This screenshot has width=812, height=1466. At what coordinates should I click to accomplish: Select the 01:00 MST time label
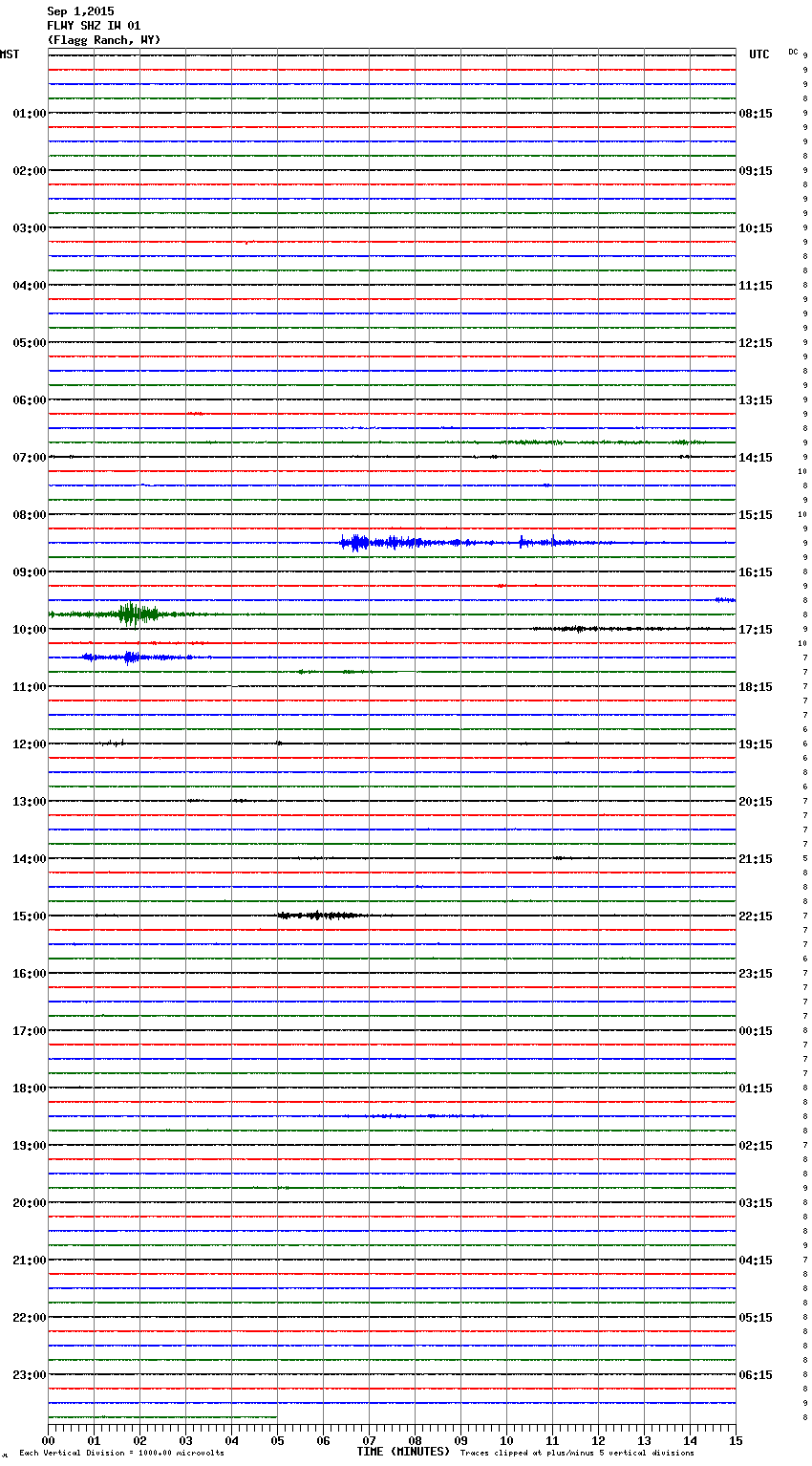(30, 114)
